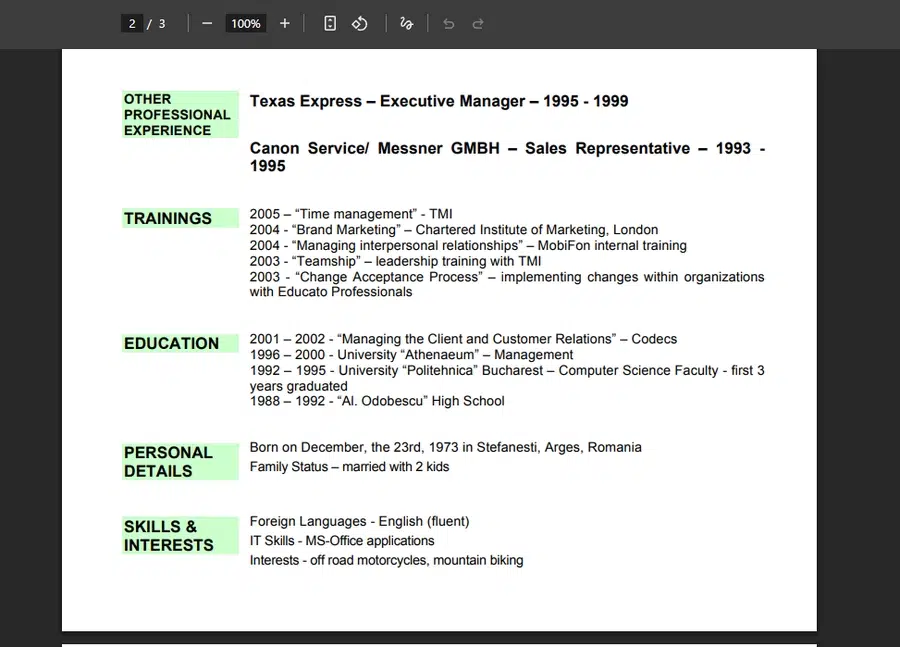Click the PERSONAL DETAILS heading
The width and height of the screenshot is (900, 647).
(x=168, y=461)
